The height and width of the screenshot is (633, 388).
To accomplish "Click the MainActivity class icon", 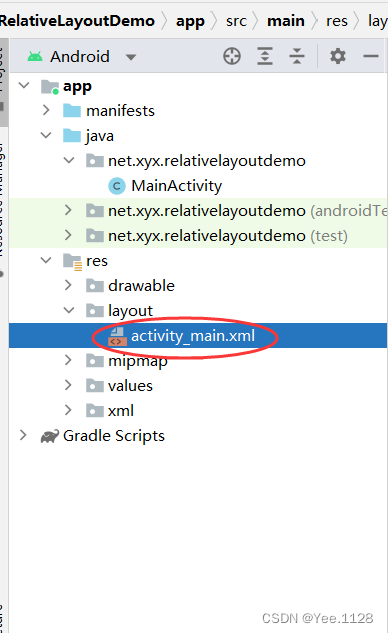I will click(x=117, y=186).
